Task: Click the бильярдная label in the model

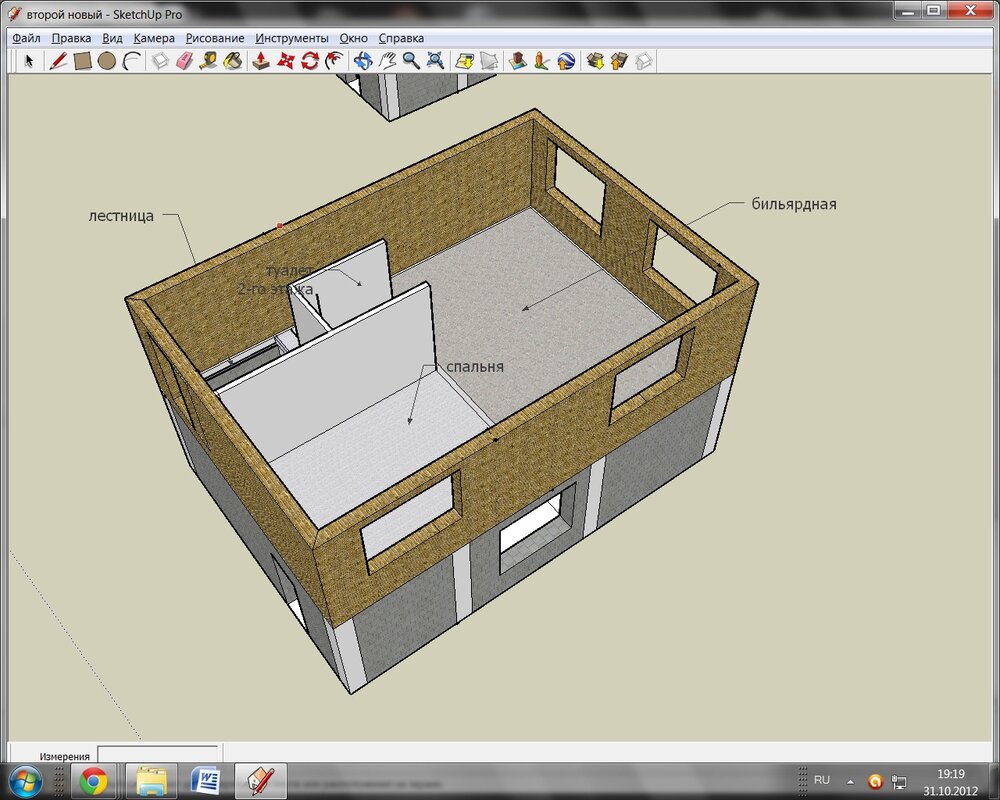Action: click(793, 204)
